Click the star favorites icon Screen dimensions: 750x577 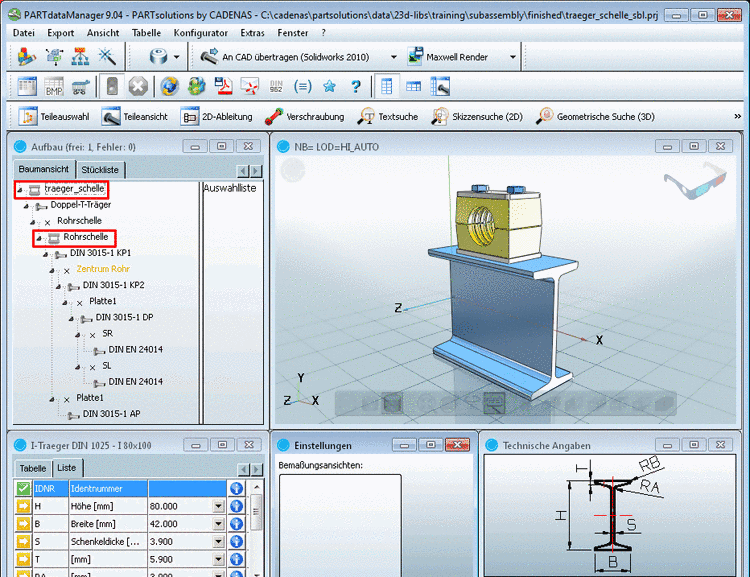(x=330, y=87)
